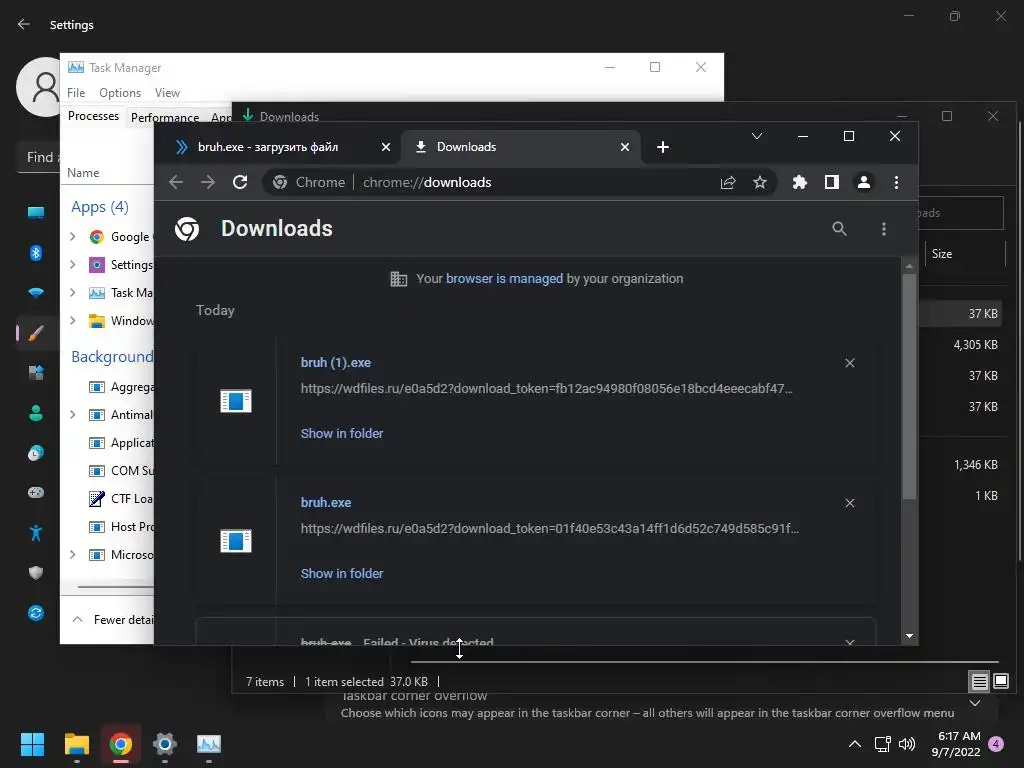The height and width of the screenshot is (768, 1024).
Task: Collapse Task Manager with Fewer details
Action: click(112, 619)
